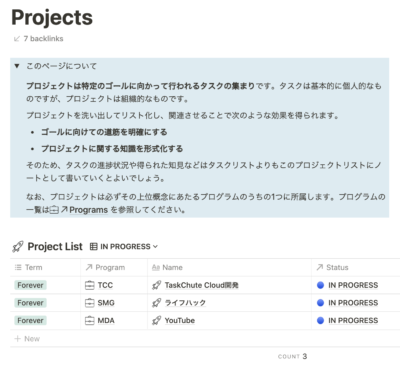Image resolution: width=400 pixels, height=374 pixels.
Task: Click the ゴールに向けての道筋を明確にする bullet text
Action: pos(104,132)
